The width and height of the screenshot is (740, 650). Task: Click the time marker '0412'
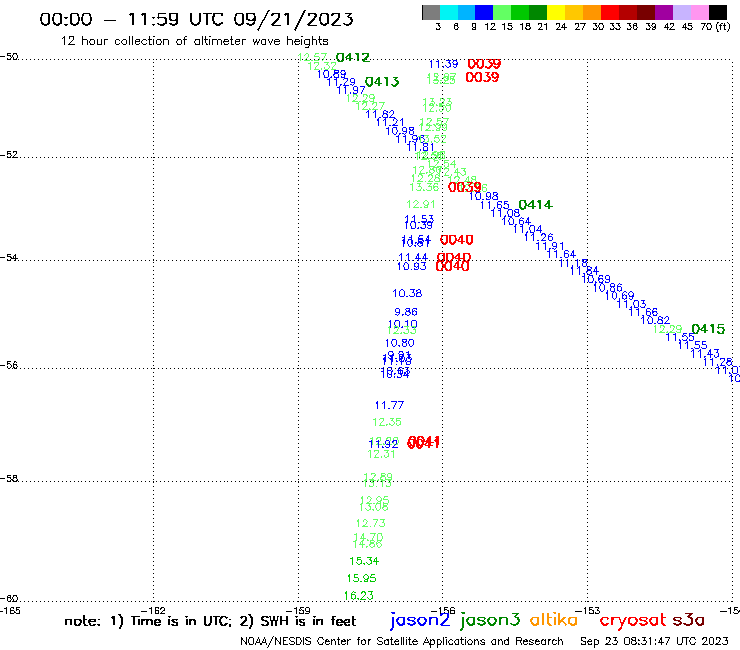pos(353,58)
